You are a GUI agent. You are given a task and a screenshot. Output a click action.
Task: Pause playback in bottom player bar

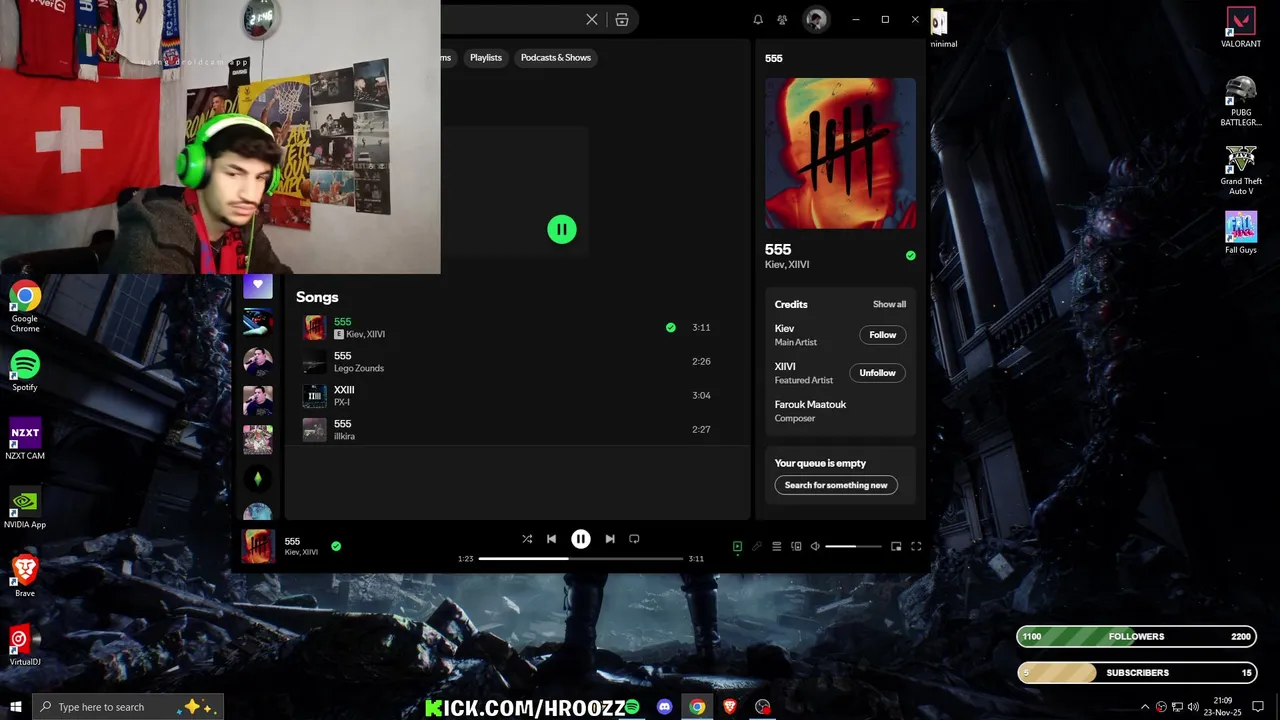(x=581, y=539)
